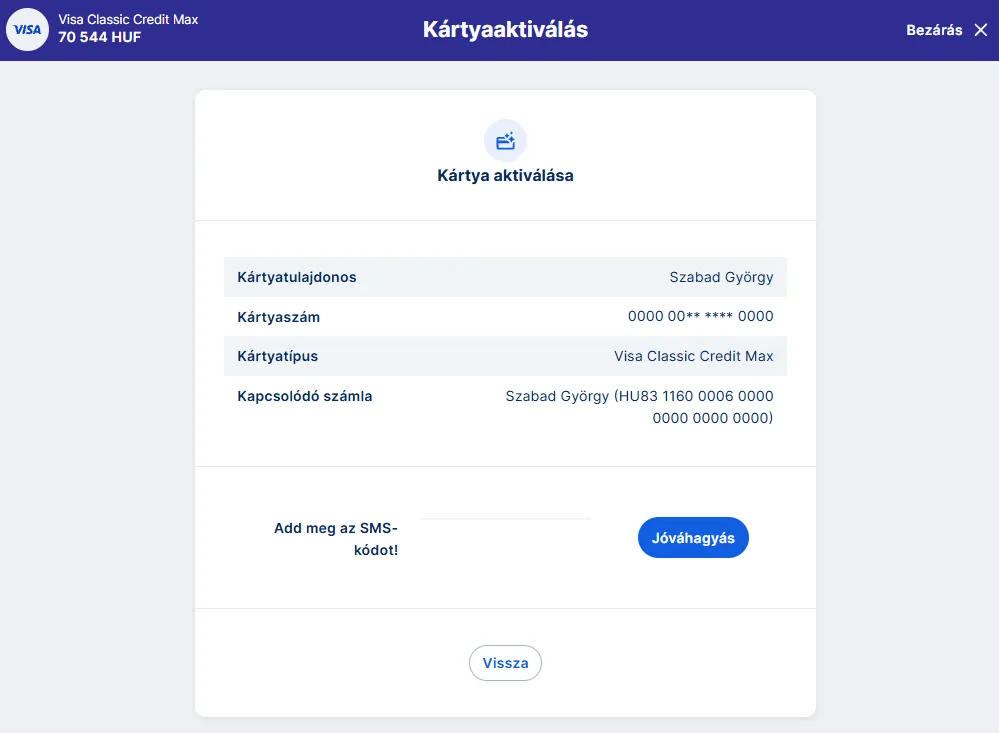Click the Kártyatípus row label
Screen dimensions: 999x733
(278, 356)
